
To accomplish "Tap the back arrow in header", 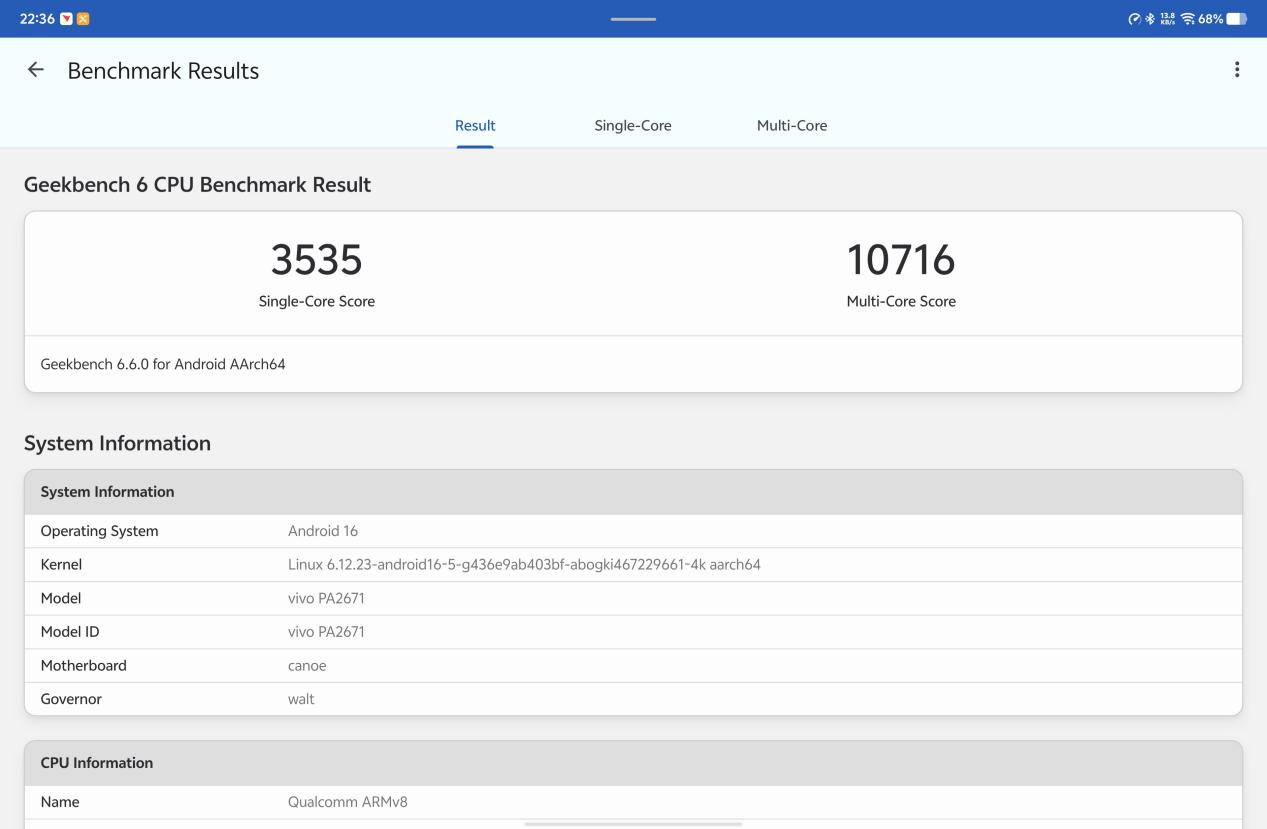I will pyautogui.click(x=36, y=70).
